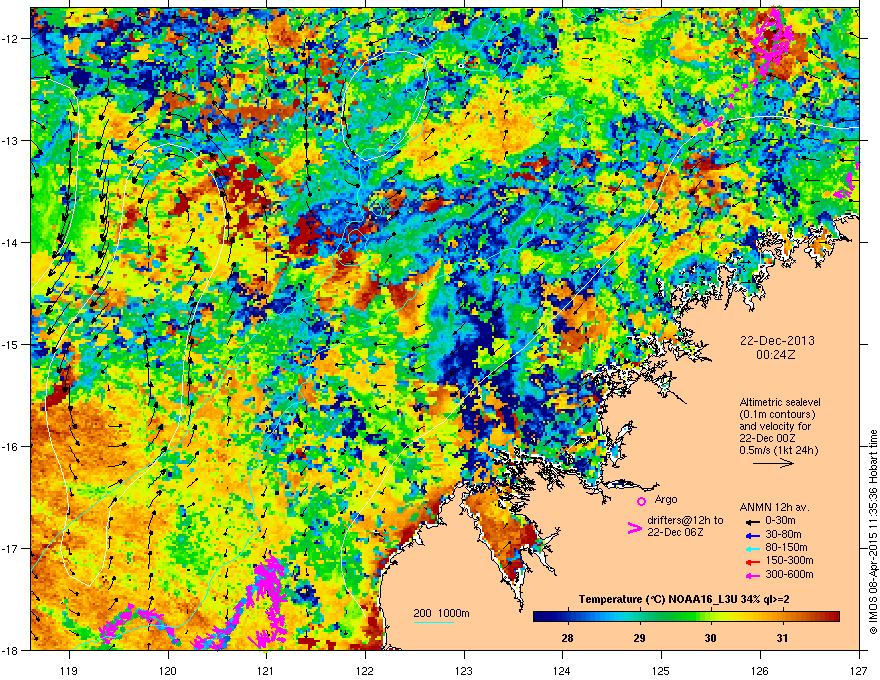880x680 pixels.
Task: Click the 0.5m/s velocity scale reference arrow
Action: pos(773,463)
